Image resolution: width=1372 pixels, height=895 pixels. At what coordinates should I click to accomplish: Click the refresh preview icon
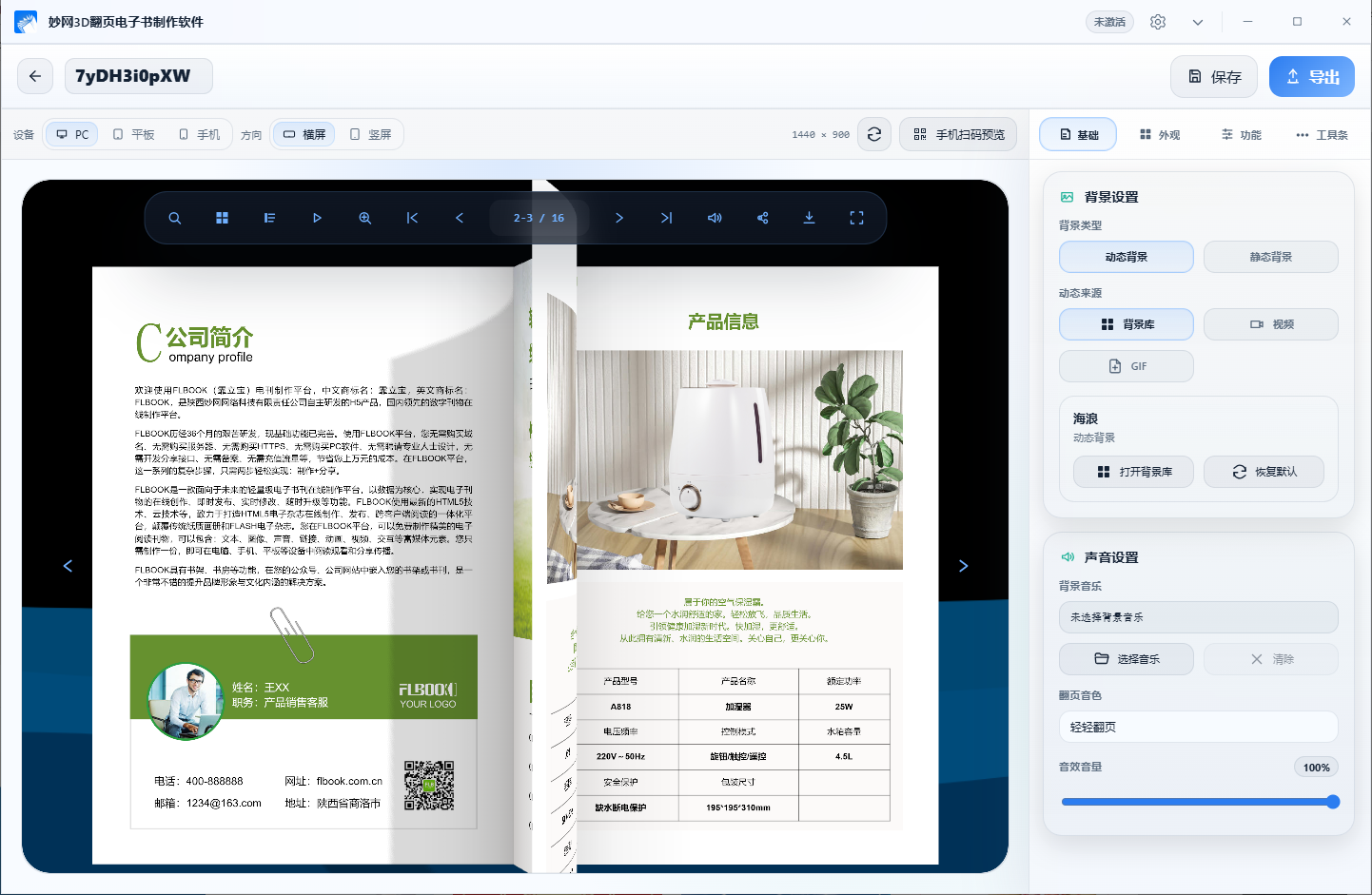point(874,134)
